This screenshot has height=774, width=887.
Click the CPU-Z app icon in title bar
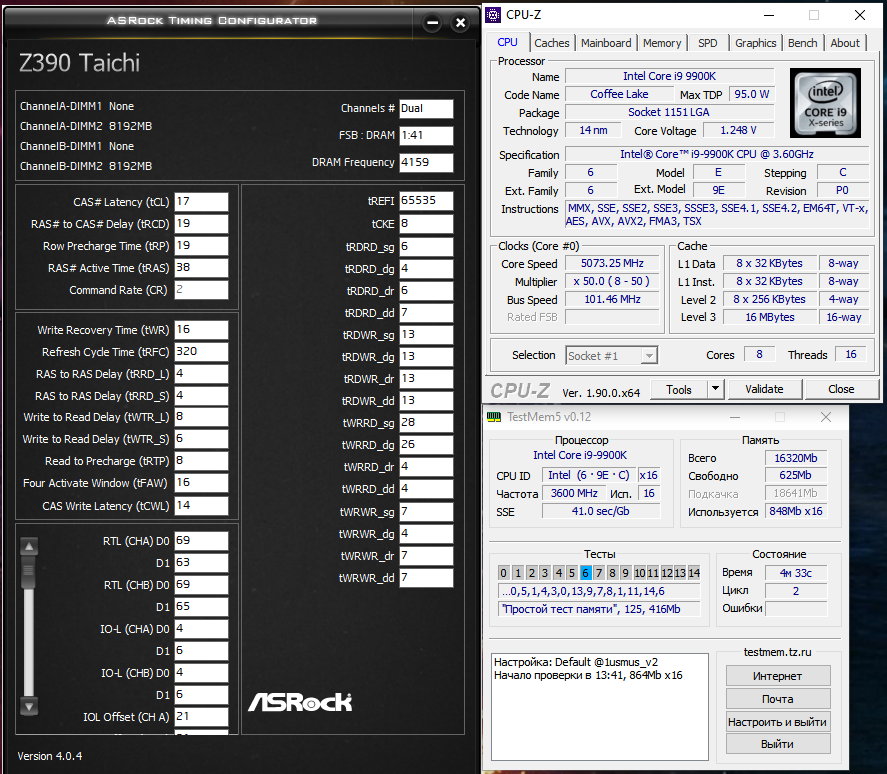point(493,15)
